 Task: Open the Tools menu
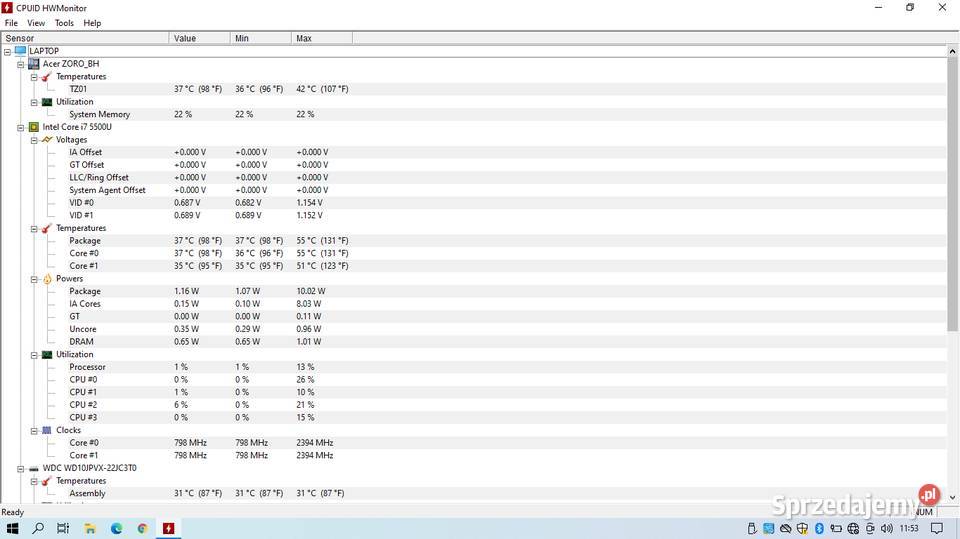coord(64,23)
